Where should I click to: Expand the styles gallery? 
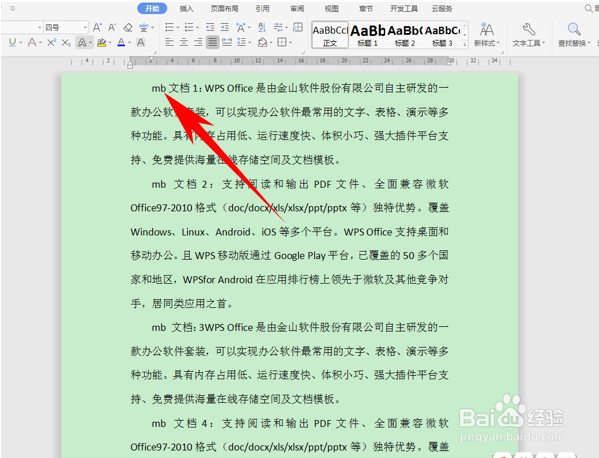click(x=465, y=44)
